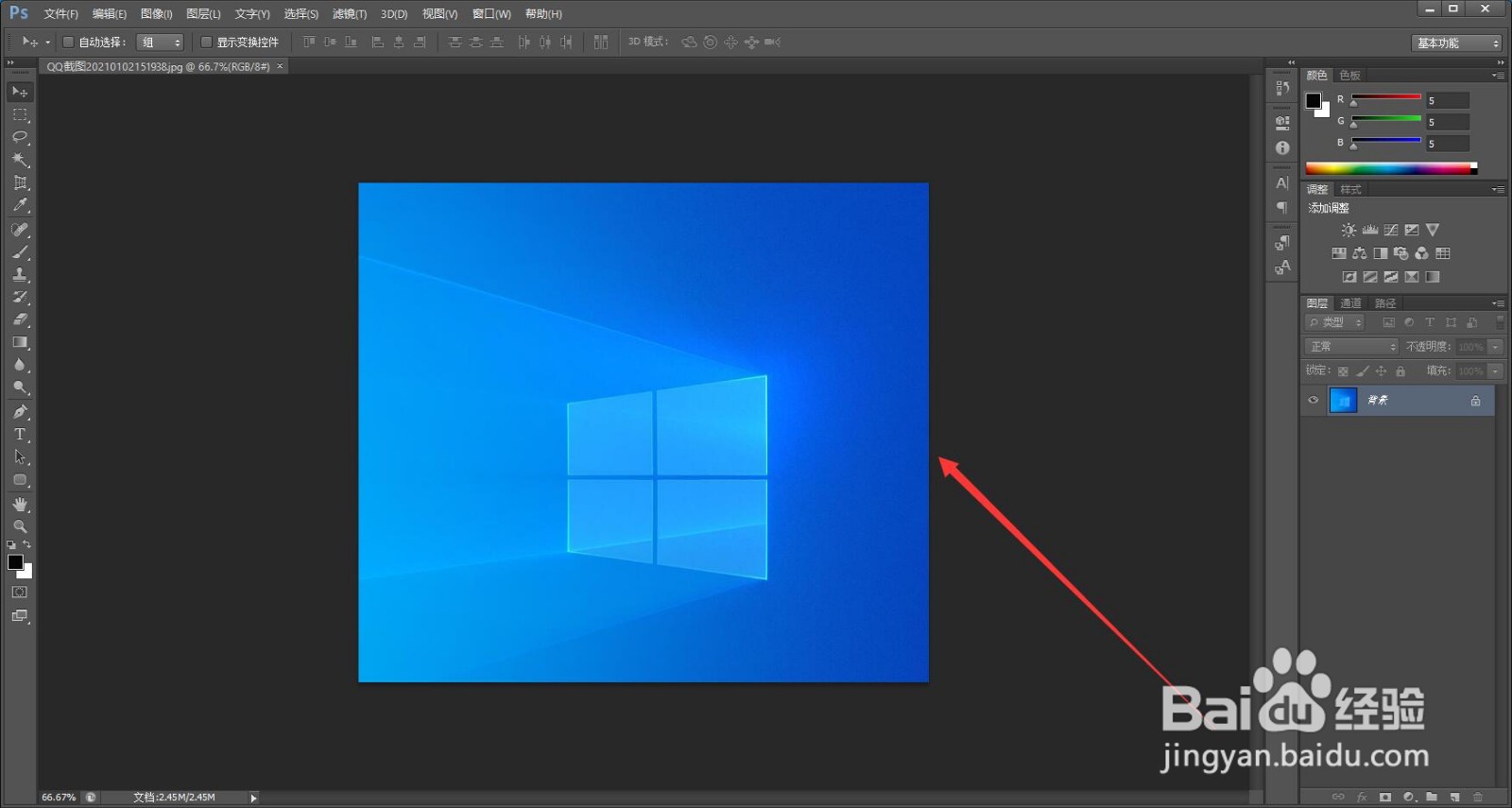
Task: Toggle lock all padlock
Action: (1400, 371)
